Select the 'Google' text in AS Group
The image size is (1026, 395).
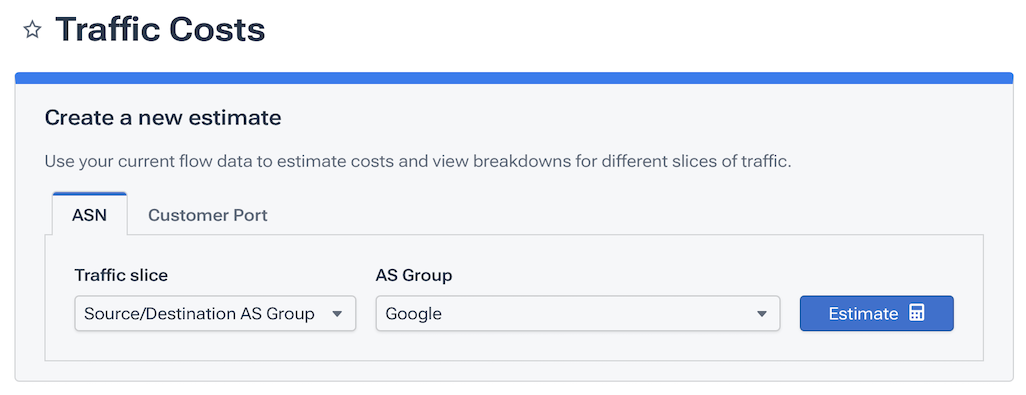pyautogui.click(x=414, y=314)
